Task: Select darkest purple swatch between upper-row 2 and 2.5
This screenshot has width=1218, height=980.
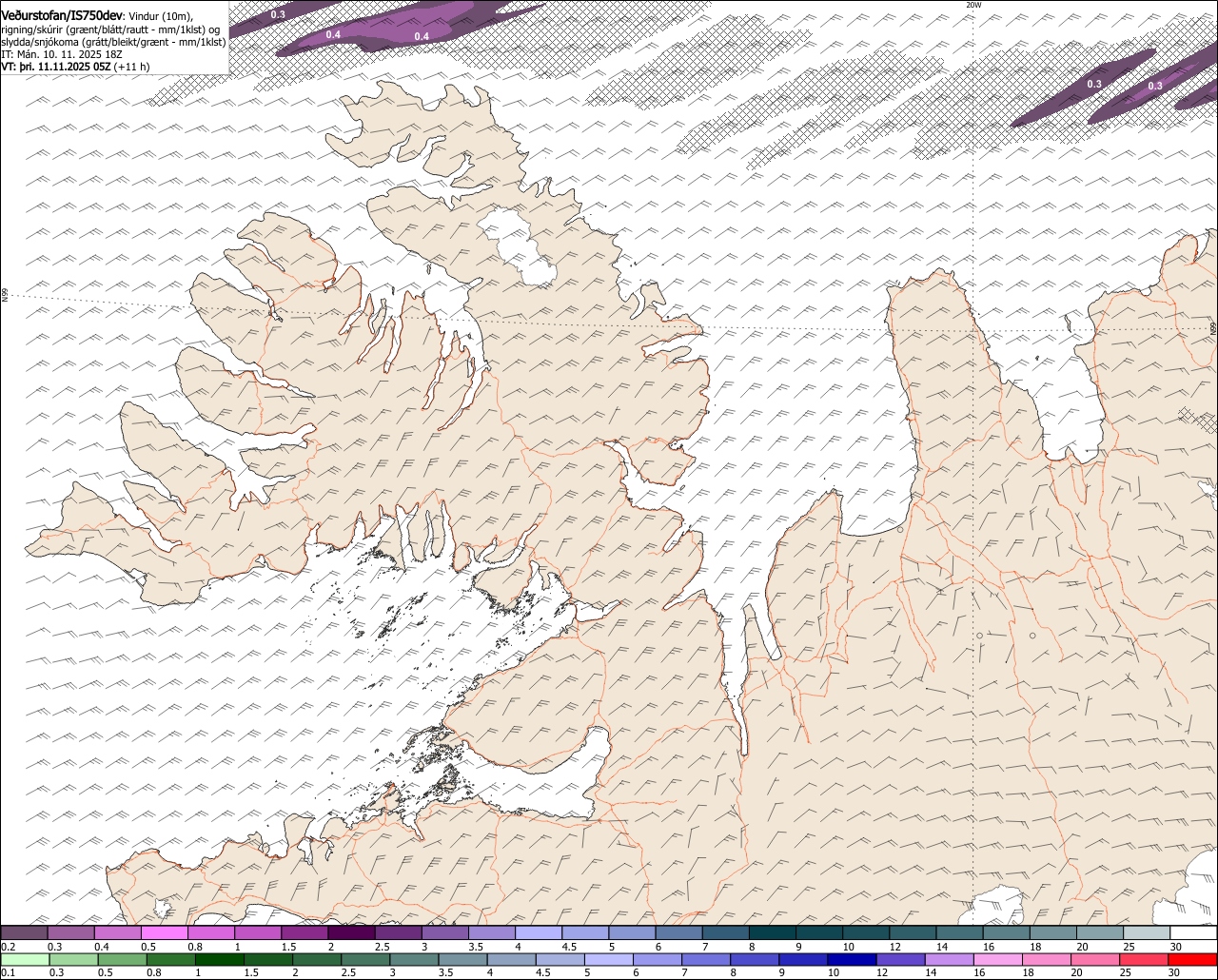Action: pyautogui.click(x=352, y=933)
